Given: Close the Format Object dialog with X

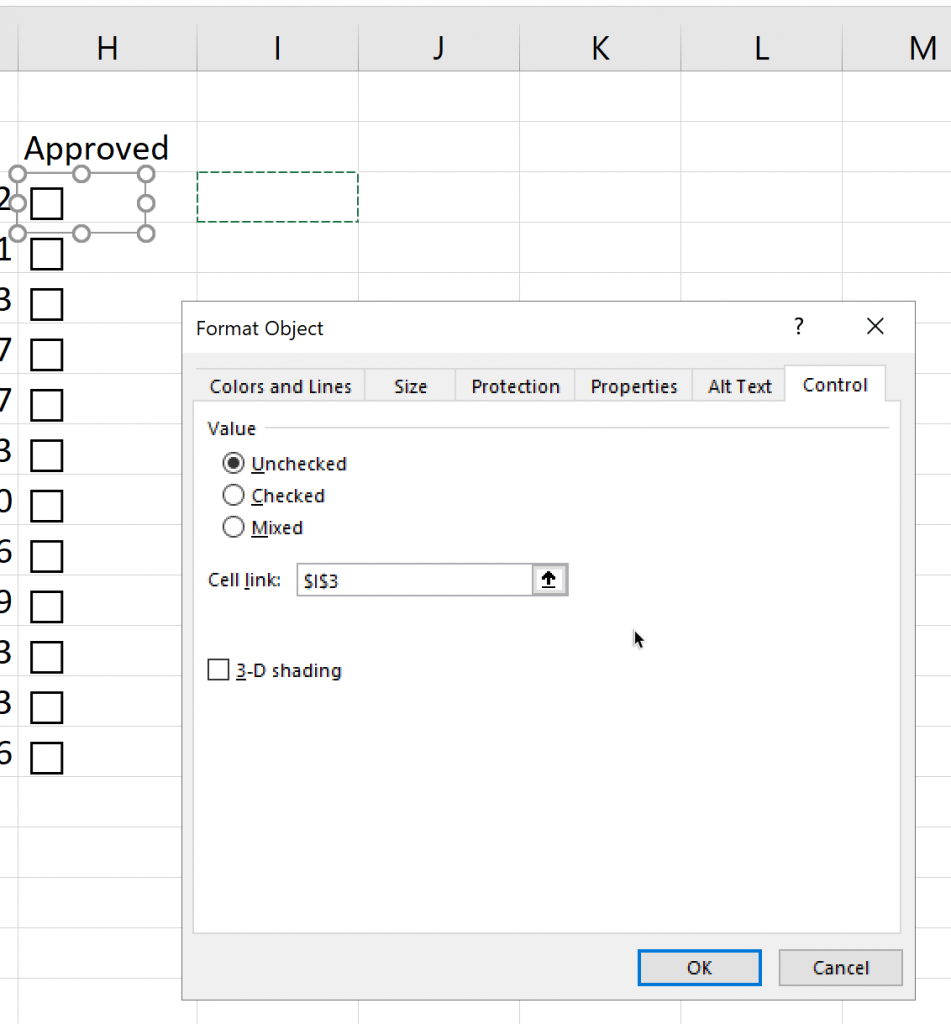Looking at the screenshot, I should point(875,327).
